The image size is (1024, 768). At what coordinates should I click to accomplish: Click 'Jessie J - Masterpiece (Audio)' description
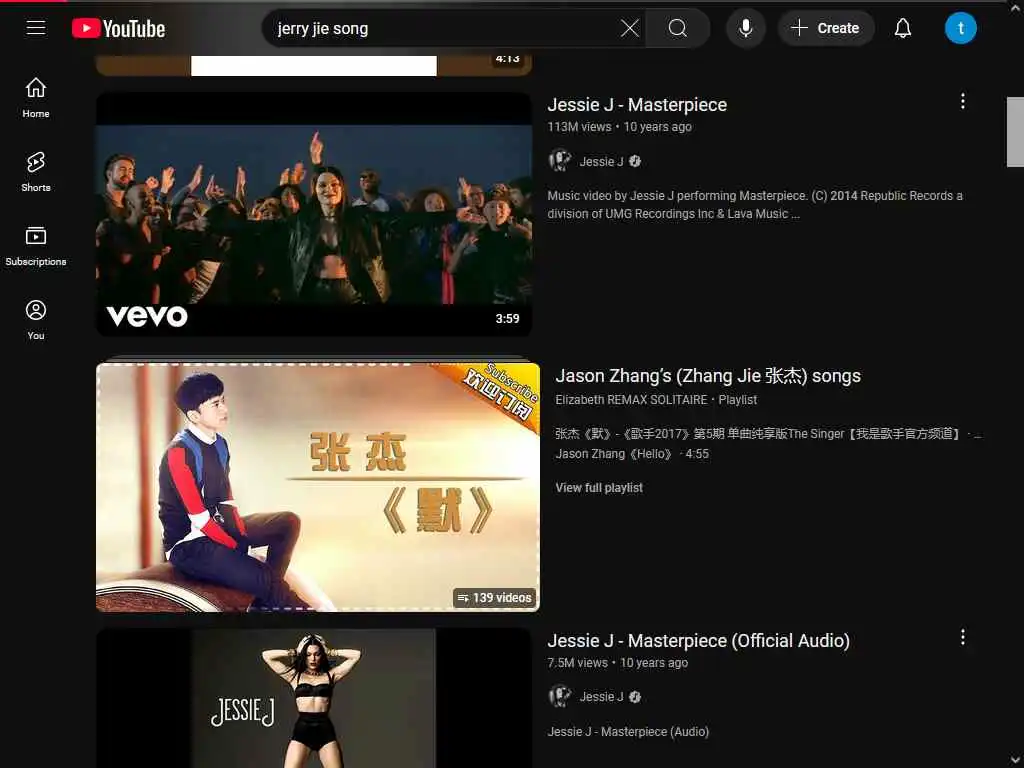click(628, 731)
